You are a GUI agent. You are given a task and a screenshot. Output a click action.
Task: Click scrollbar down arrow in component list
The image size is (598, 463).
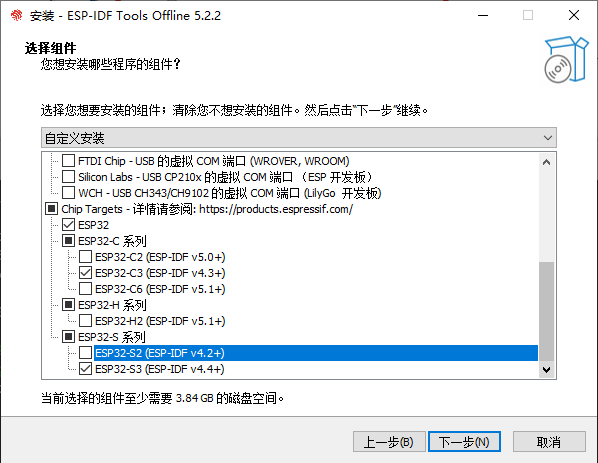pos(546,370)
